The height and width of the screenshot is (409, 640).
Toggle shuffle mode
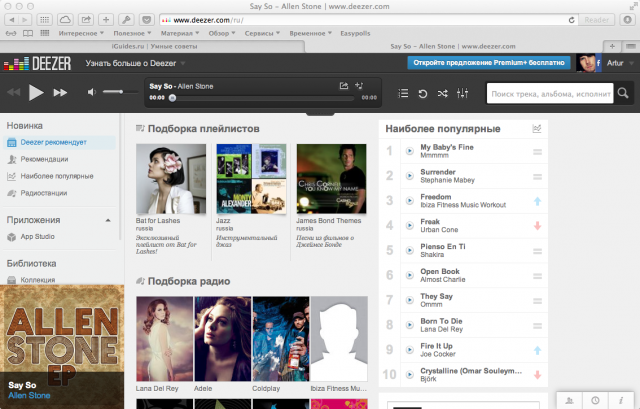(442, 93)
